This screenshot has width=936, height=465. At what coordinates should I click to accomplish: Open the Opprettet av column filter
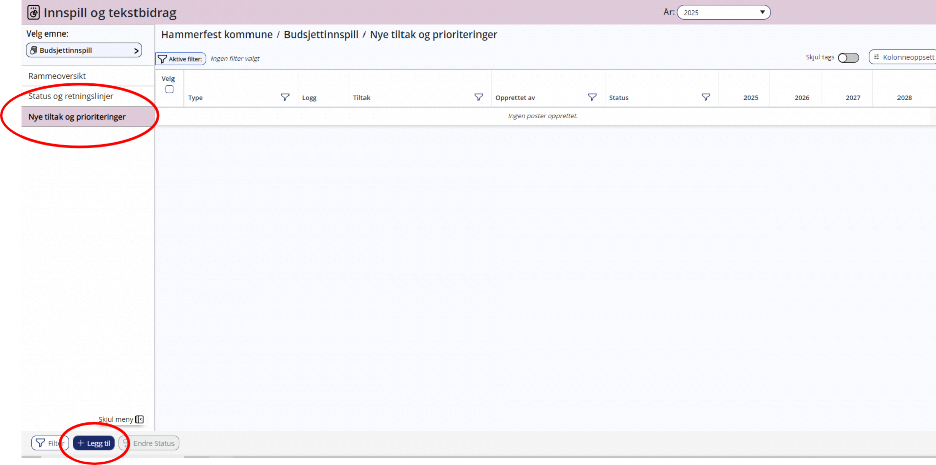[x=592, y=98]
